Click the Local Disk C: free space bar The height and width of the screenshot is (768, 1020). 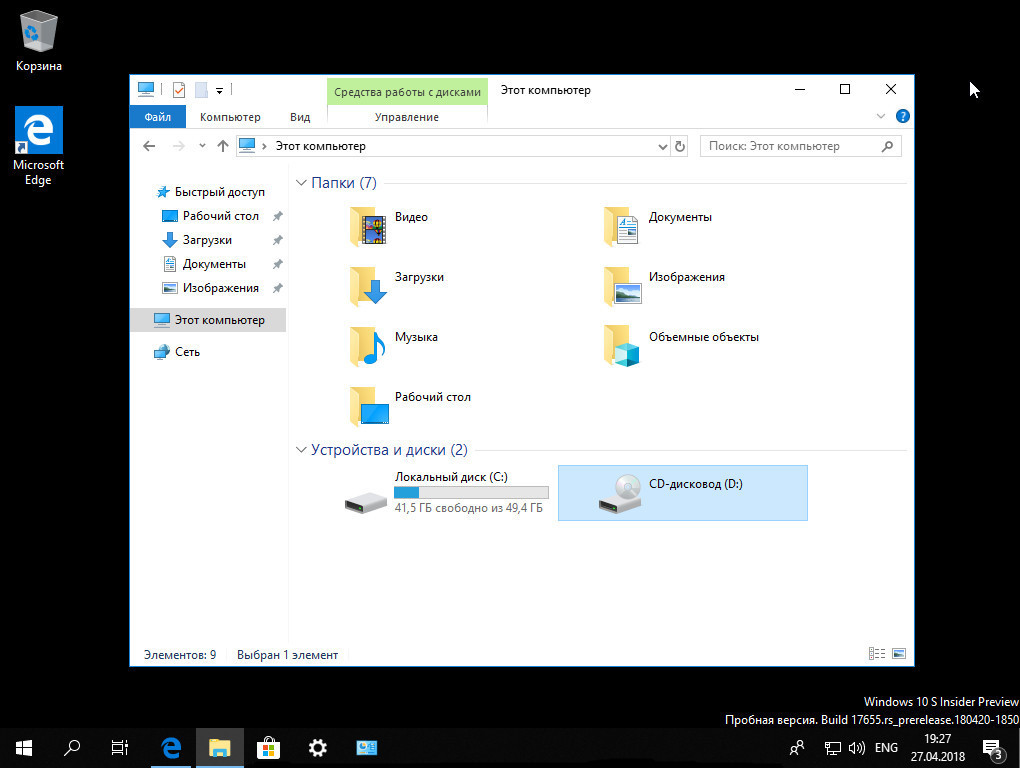[x=471, y=493]
